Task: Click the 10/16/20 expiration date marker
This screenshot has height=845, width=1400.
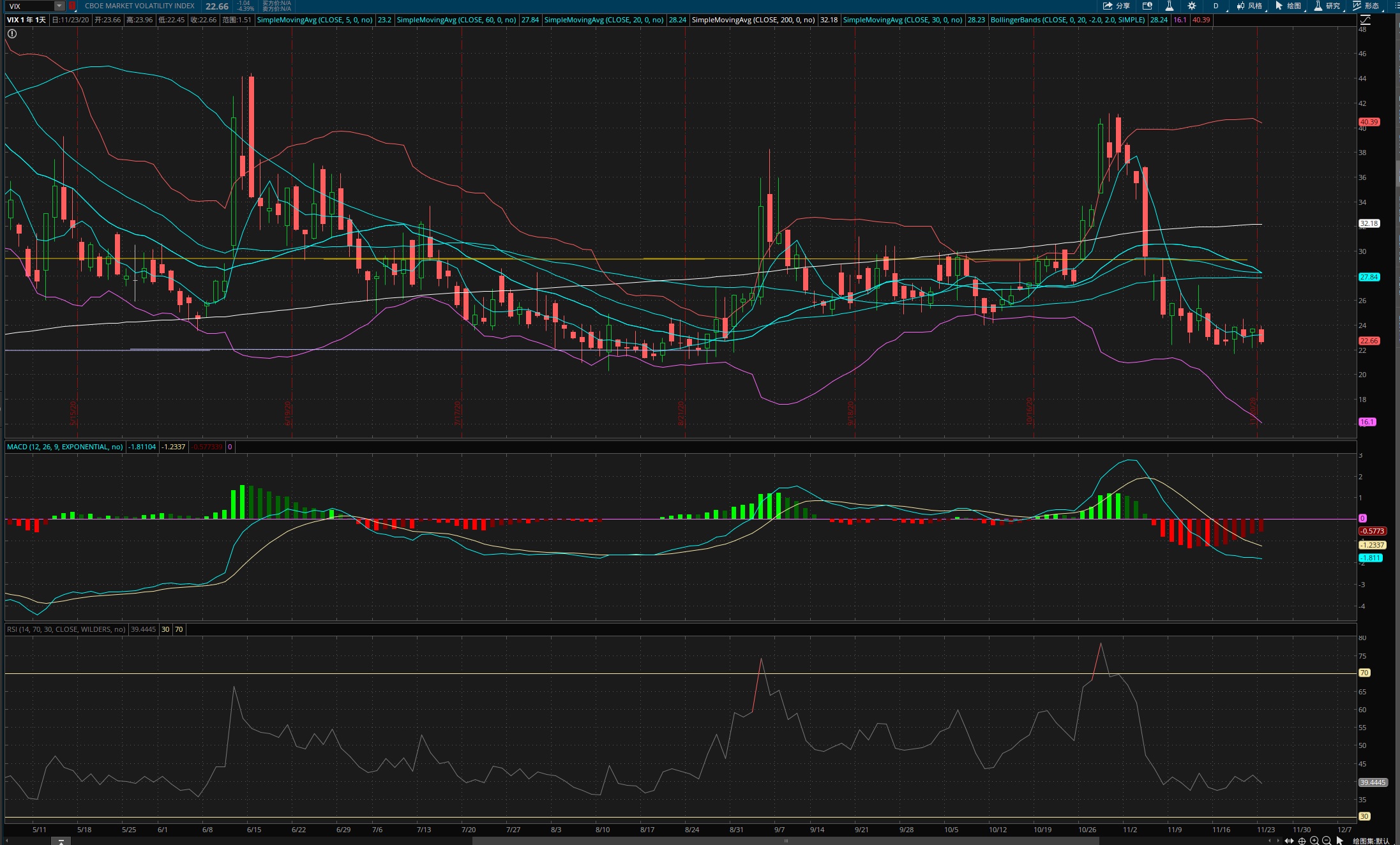Action: tap(1029, 411)
